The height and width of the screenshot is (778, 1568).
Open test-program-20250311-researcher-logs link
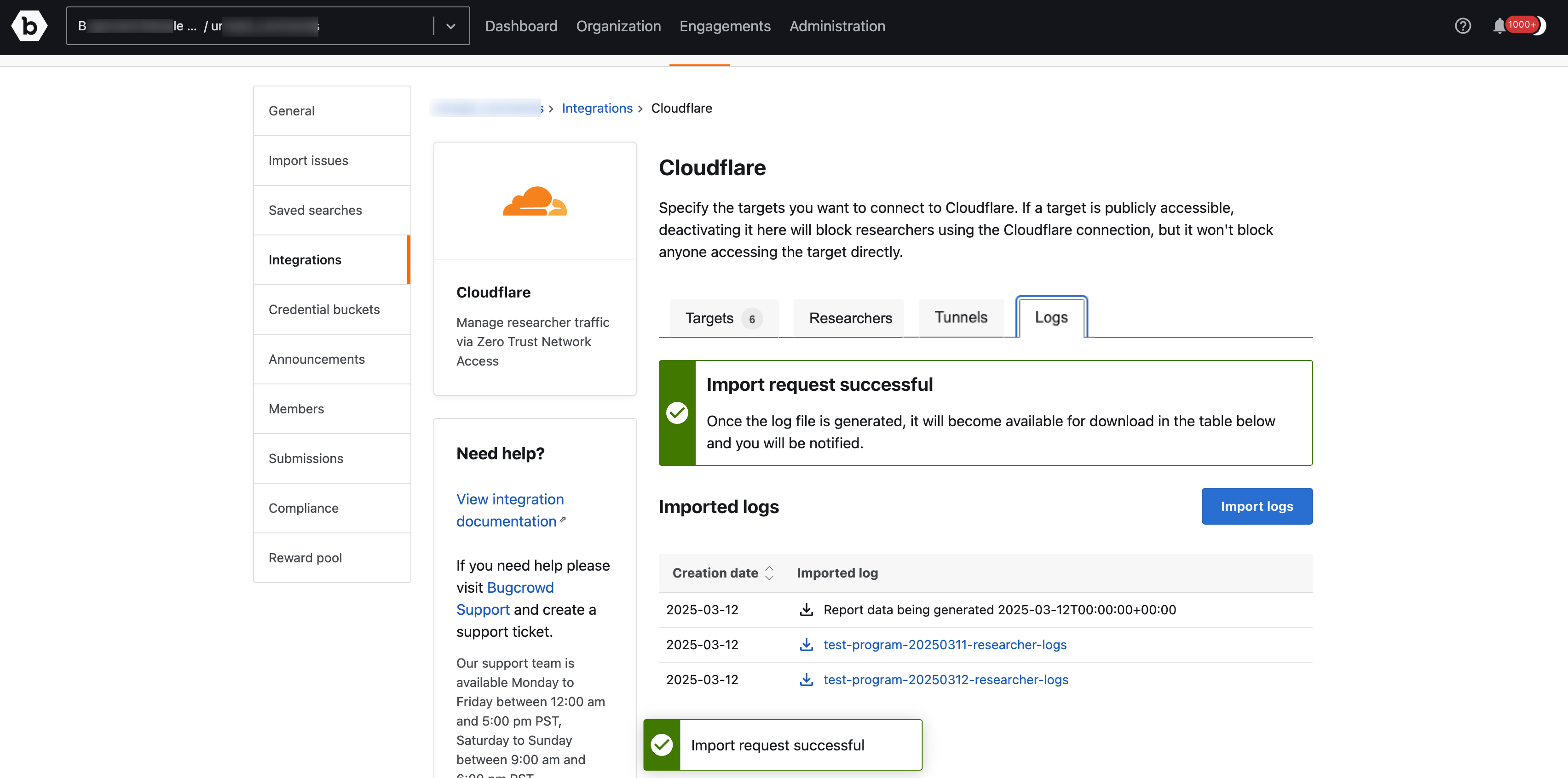pos(945,645)
